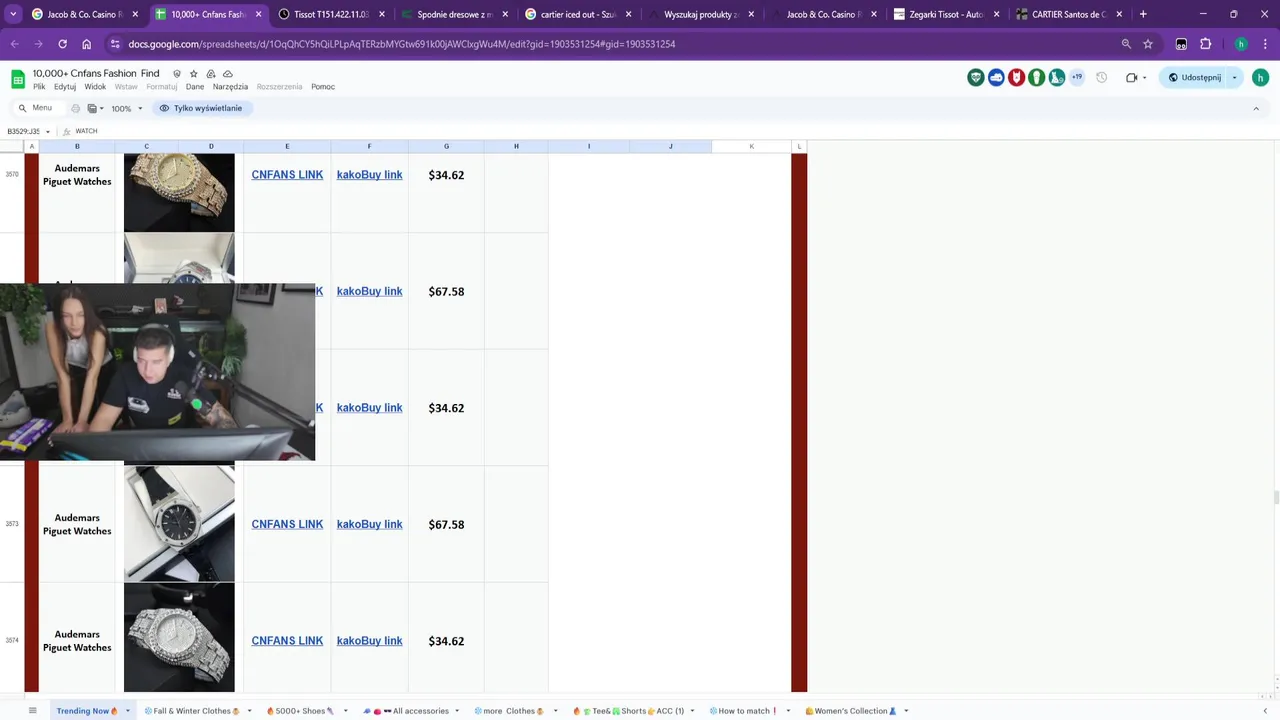This screenshot has width=1280, height=720.
Task: Check the cloud save status icon
Action: (228, 74)
